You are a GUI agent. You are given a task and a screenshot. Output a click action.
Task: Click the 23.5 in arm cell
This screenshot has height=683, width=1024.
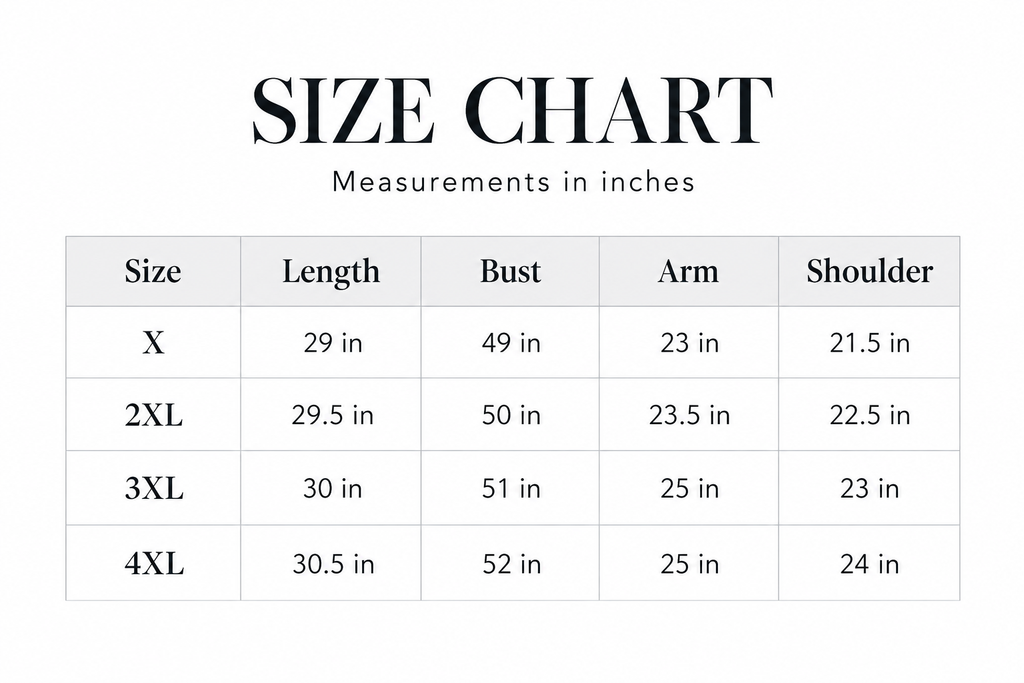coord(689,415)
